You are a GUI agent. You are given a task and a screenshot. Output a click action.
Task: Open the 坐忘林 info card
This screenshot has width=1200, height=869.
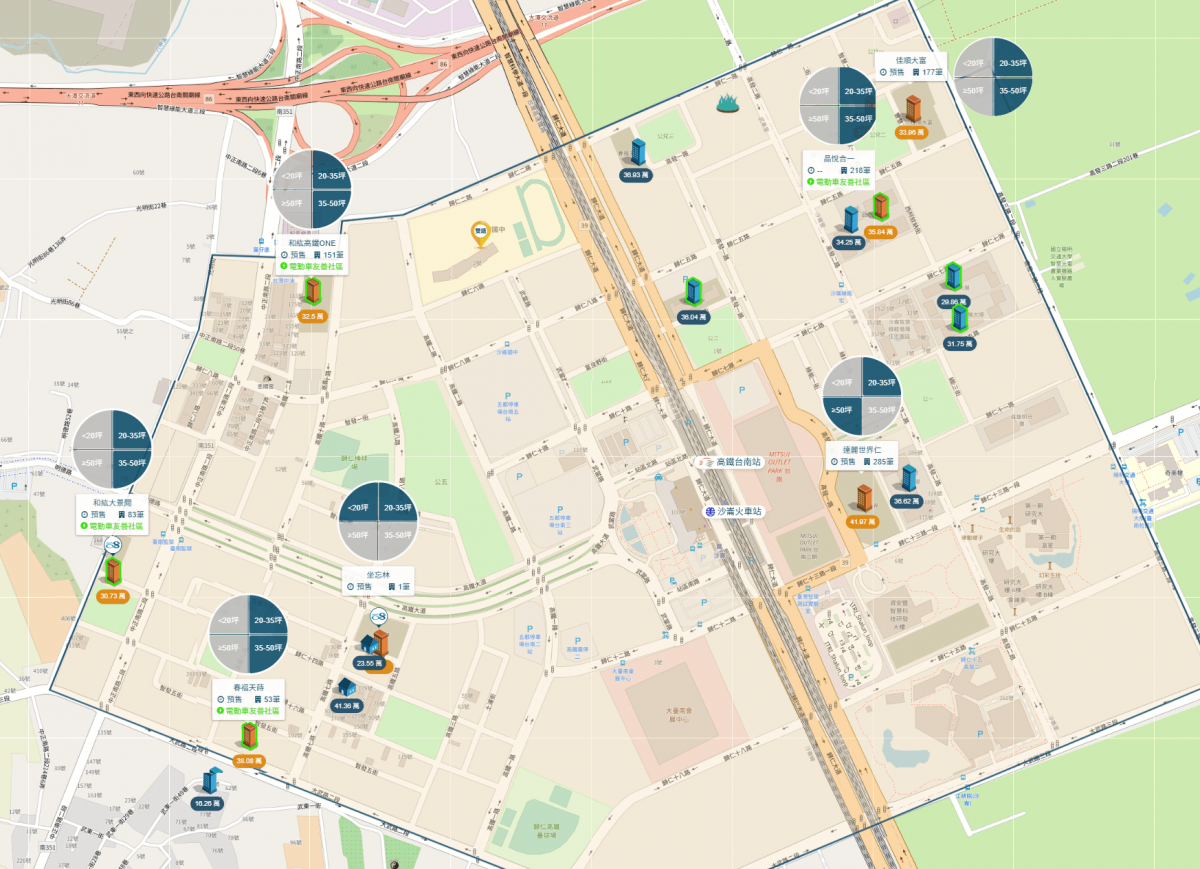tap(379, 580)
